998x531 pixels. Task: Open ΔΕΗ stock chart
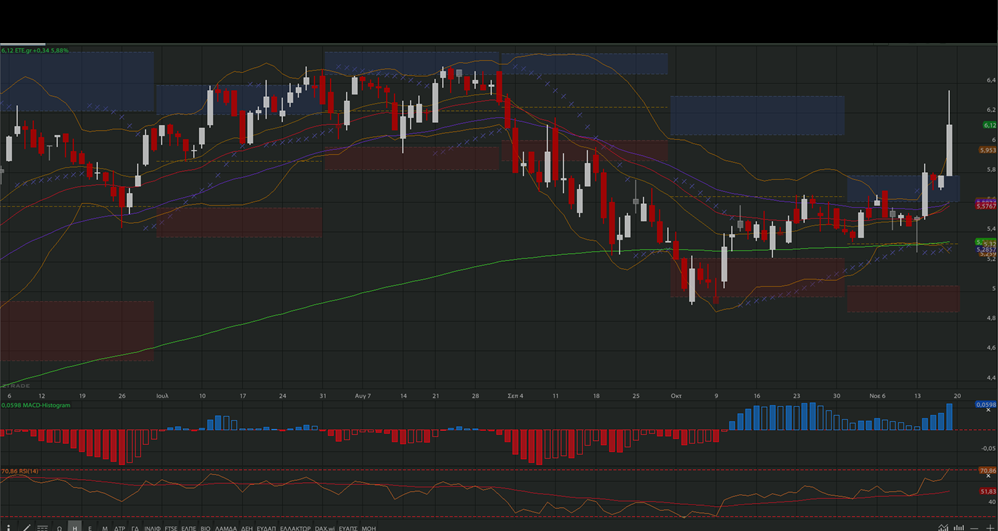click(247, 528)
